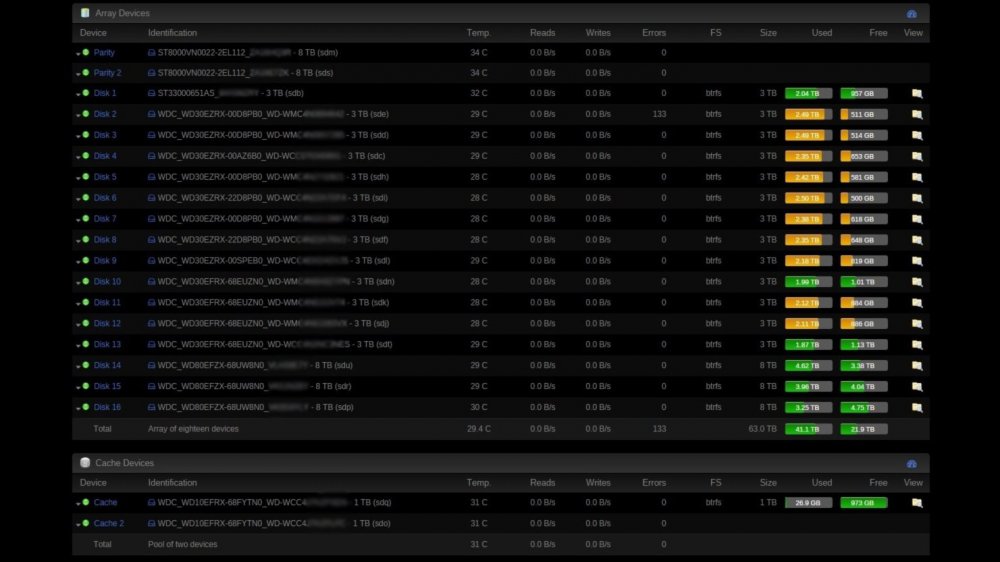Viewport: 1000px width, 562px height.
Task: Open the Disk 1 file browser icon
Action: pos(916,93)
